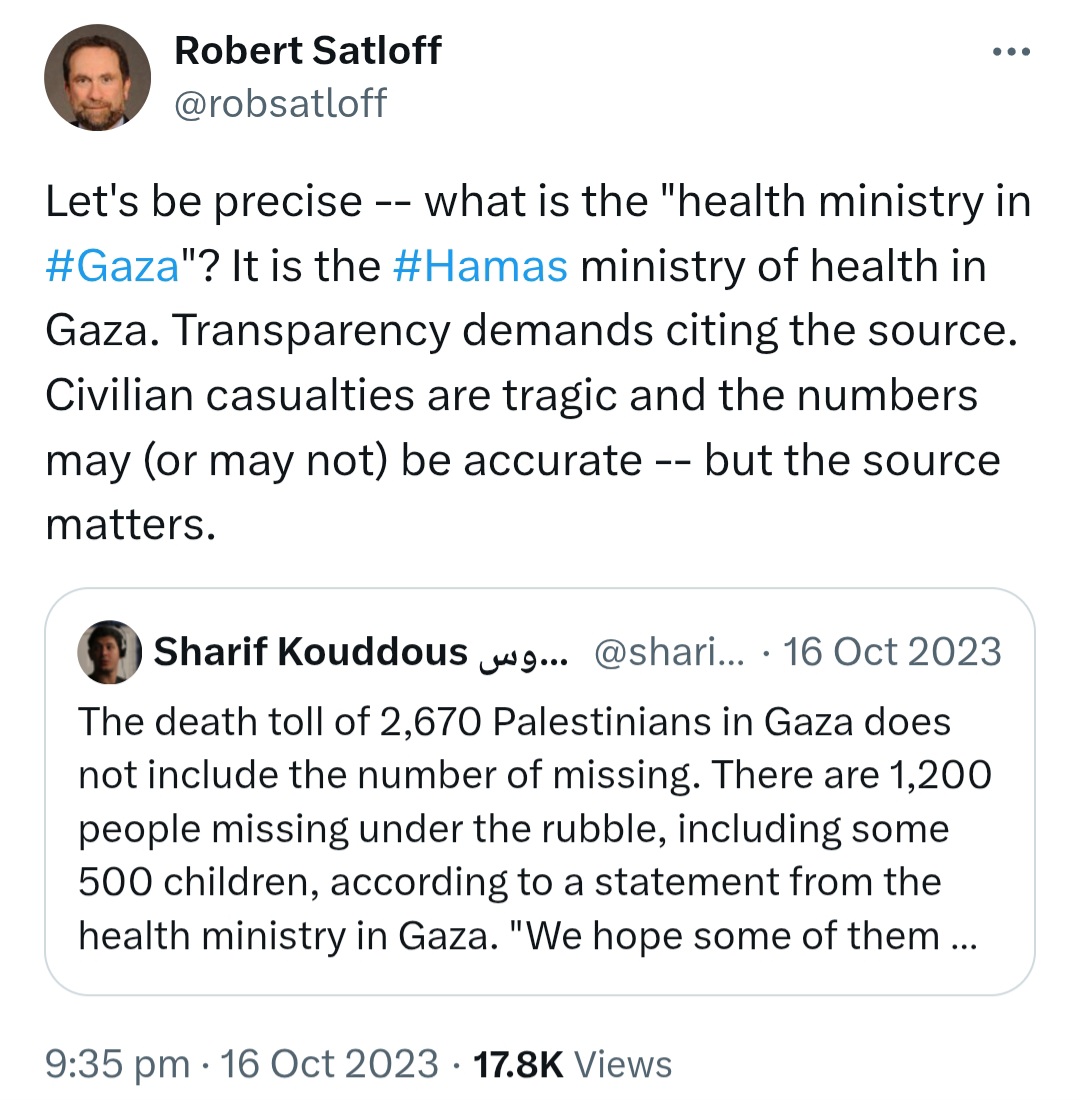Click the Sharif Kouddous author name
This screenshot has height=1103, width=1080.
[311, 652]
